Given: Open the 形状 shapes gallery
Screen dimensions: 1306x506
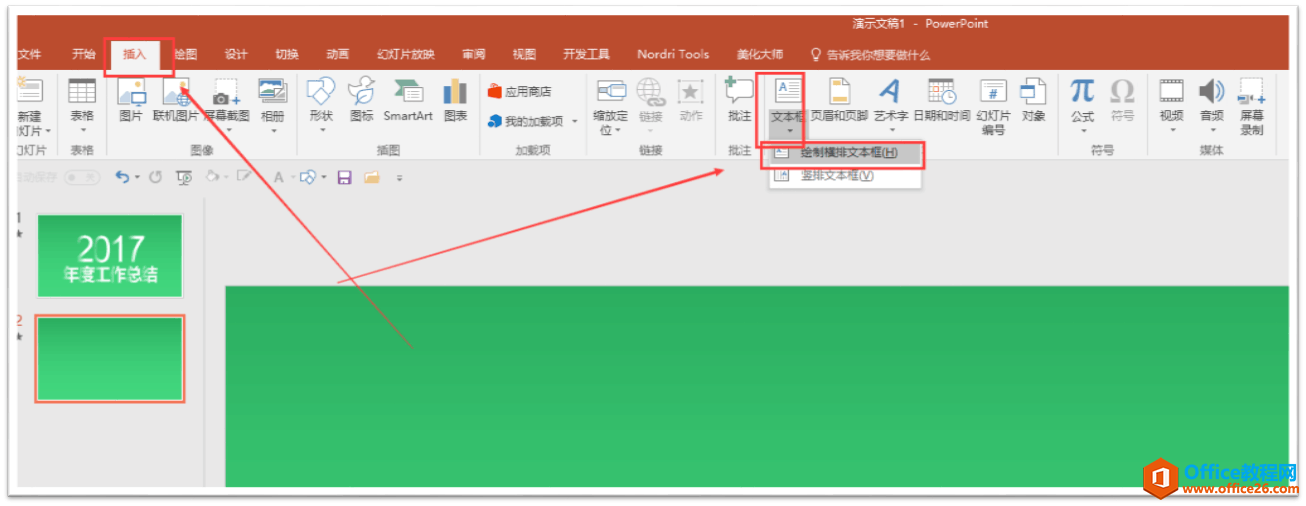Looking at the screenshot, I should point(320,104).
